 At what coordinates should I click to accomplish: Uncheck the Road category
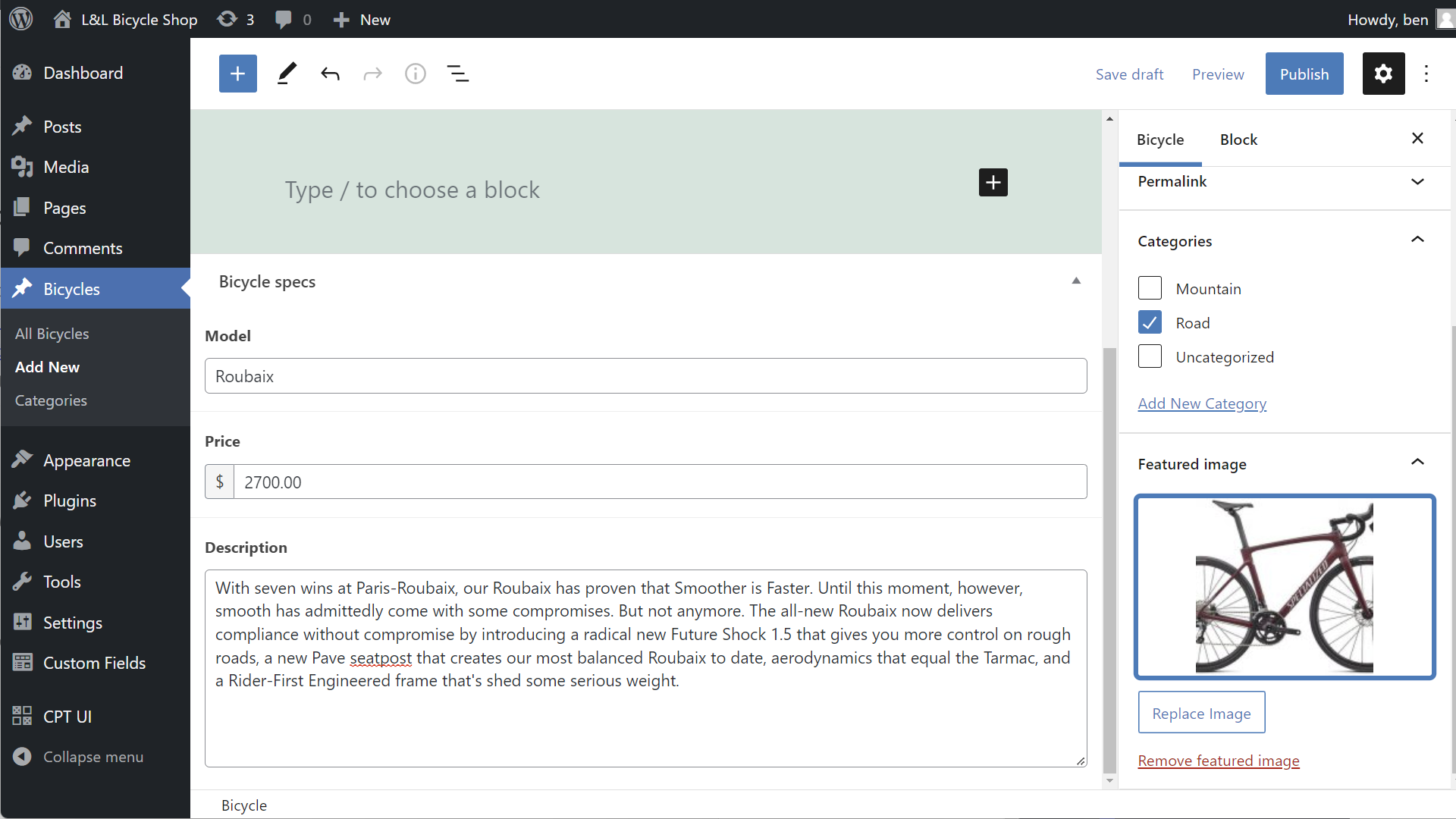click(1150, 322)
